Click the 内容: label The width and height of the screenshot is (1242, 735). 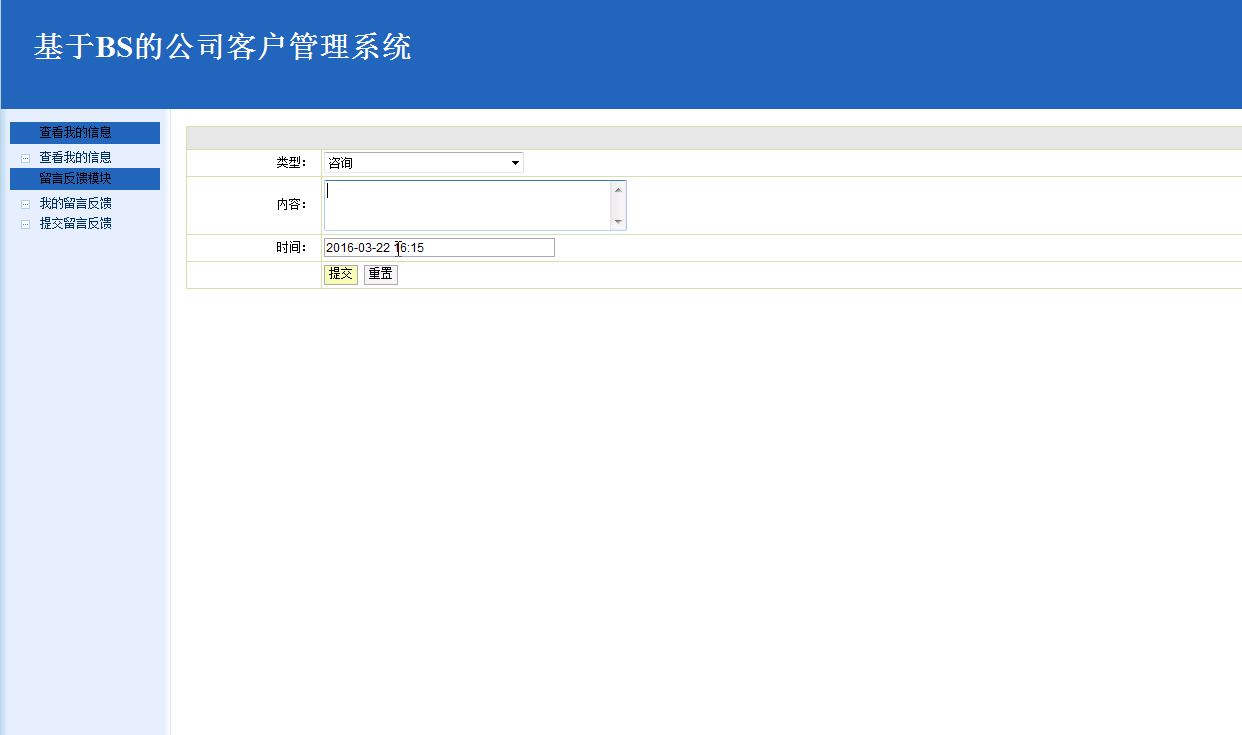click(291, 204)
